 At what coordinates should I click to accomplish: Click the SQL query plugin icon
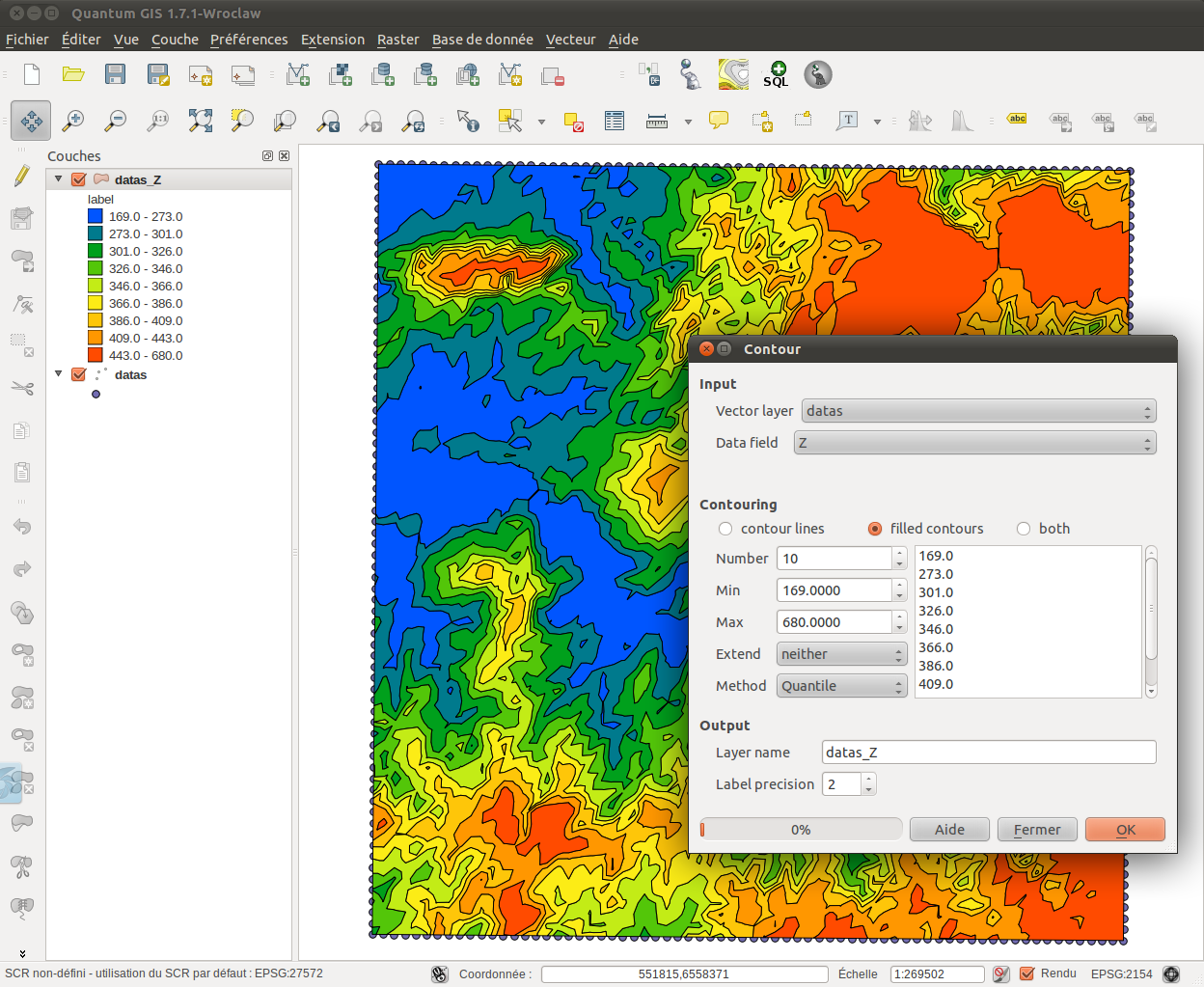coord(776,75)
